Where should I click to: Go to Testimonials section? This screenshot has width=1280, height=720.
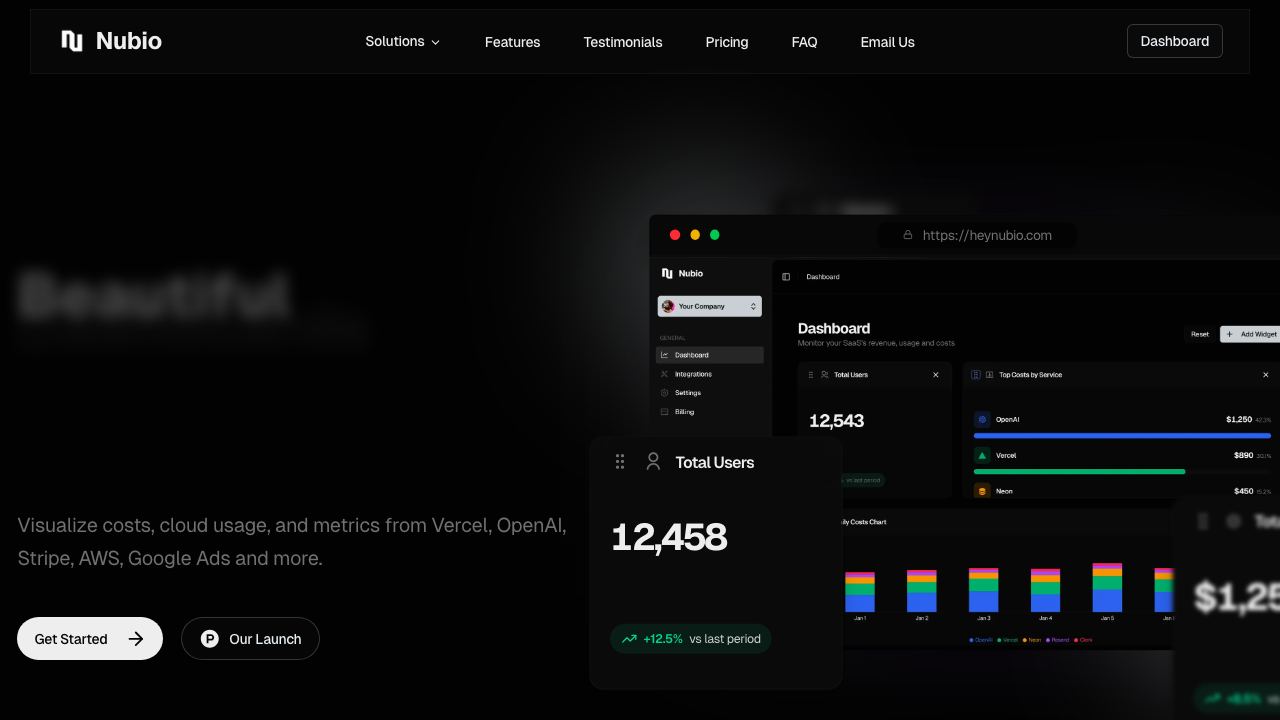[623, 42]
